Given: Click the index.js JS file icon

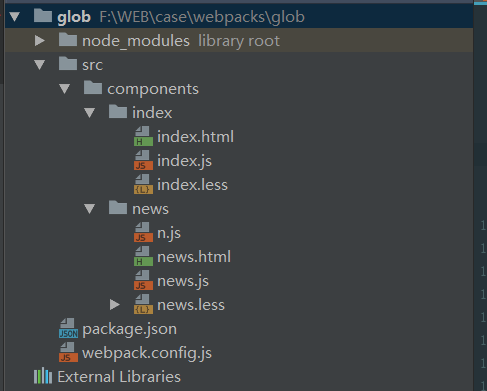Looking at the screenshot, I should click(x=143, y=161).
